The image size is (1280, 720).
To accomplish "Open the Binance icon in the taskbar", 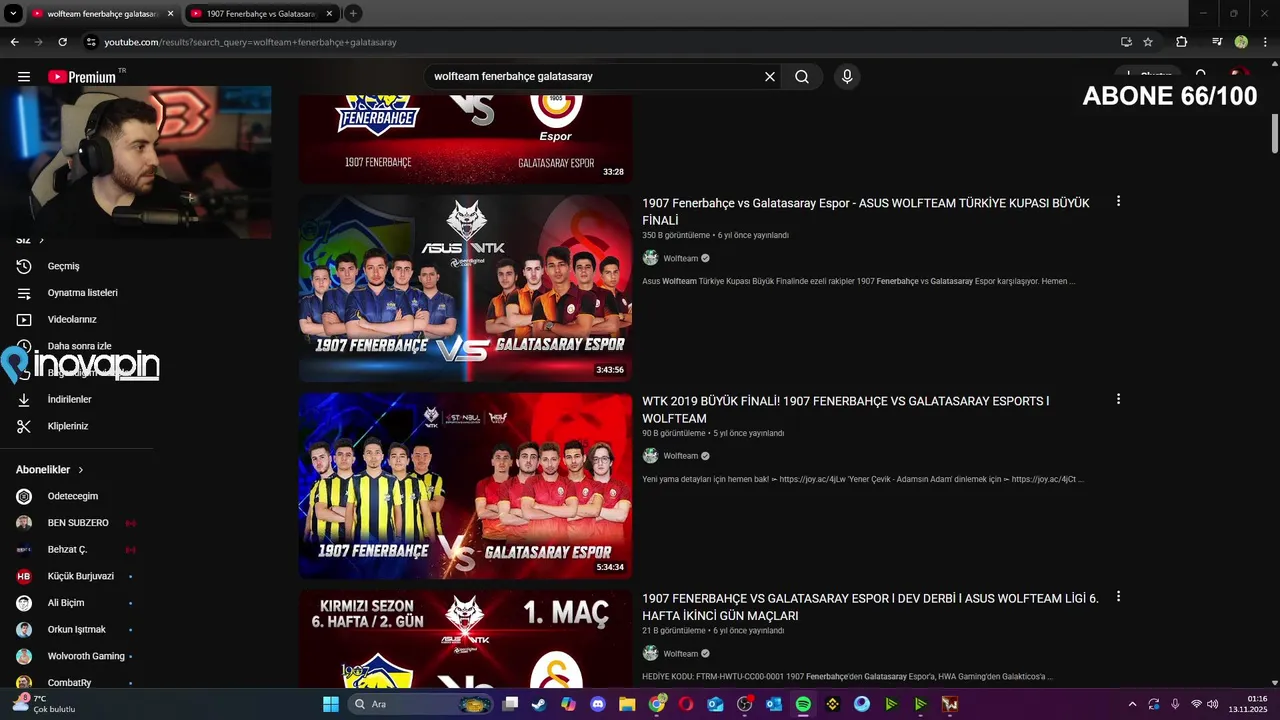I will click(833, 704).
